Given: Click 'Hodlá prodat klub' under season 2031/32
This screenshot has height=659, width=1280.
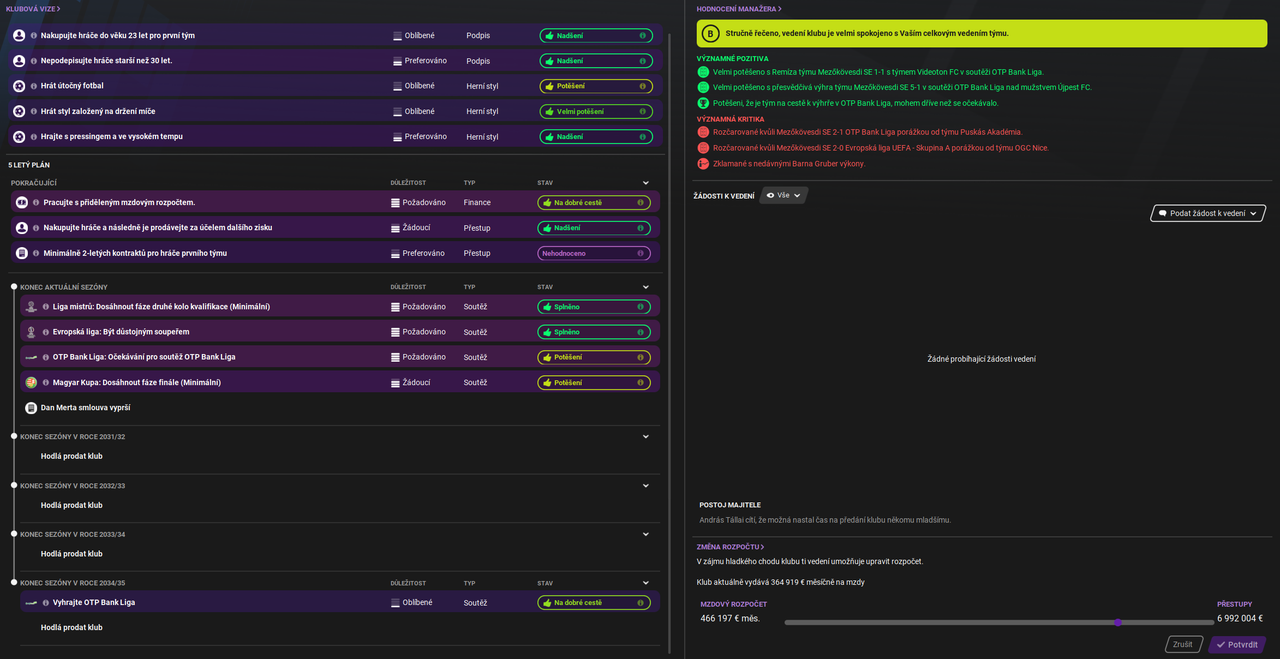Looking at the screenshot, I should [72, 456].
